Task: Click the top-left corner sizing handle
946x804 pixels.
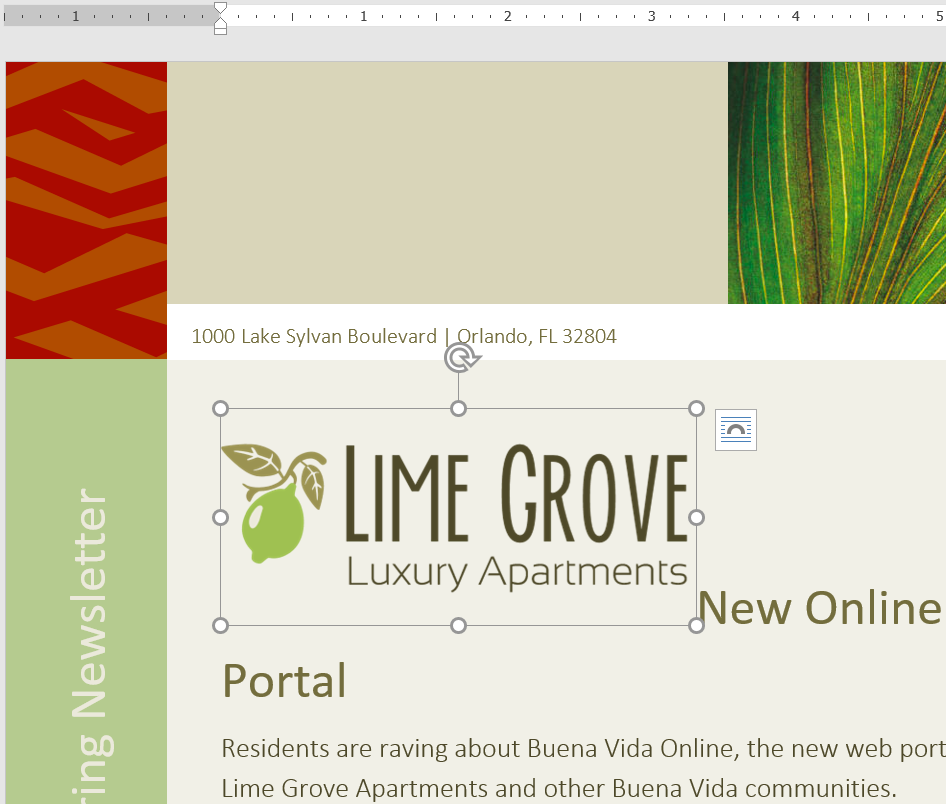Action: (x=220, y=408)
